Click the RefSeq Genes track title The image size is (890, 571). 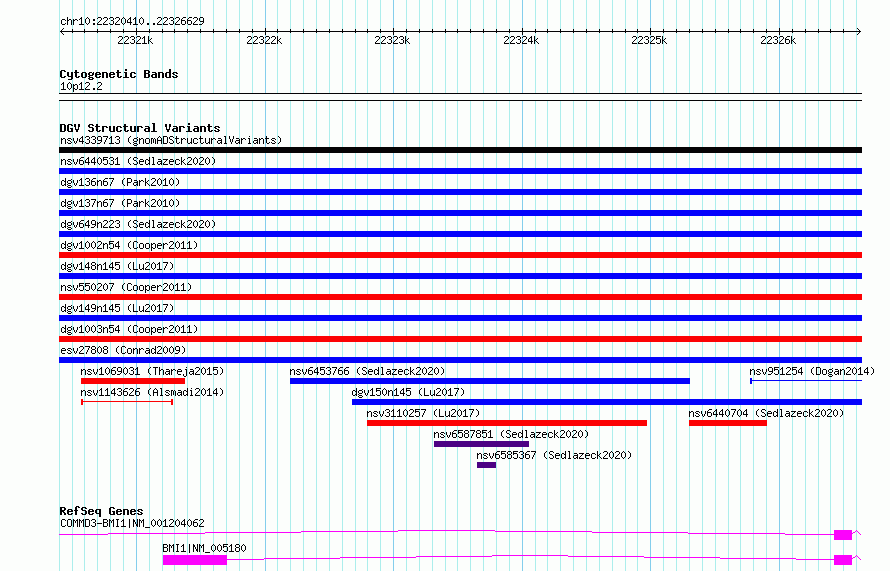pos(101,511)
